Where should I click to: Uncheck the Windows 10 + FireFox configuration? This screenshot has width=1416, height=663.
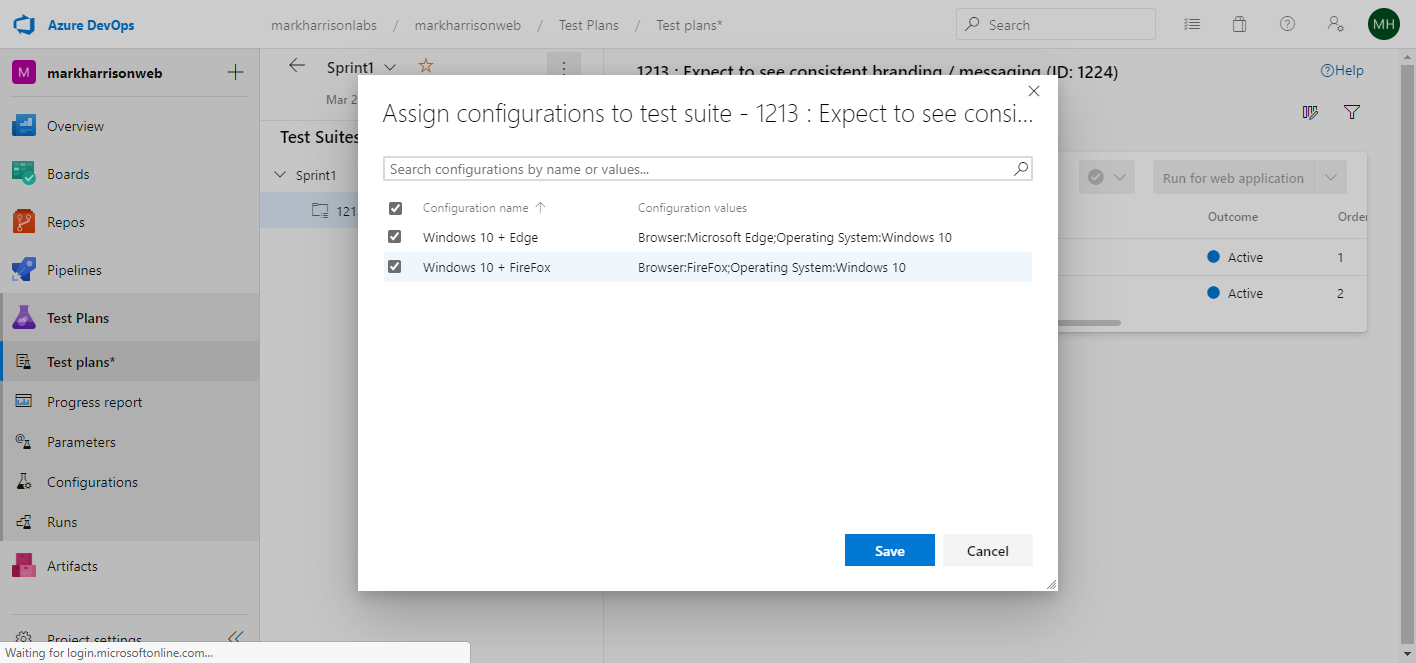pos(395,267)
